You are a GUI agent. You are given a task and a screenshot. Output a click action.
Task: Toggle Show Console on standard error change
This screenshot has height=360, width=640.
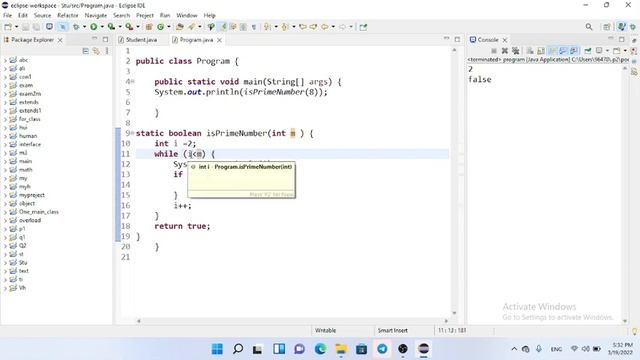[x=574, y=51]
